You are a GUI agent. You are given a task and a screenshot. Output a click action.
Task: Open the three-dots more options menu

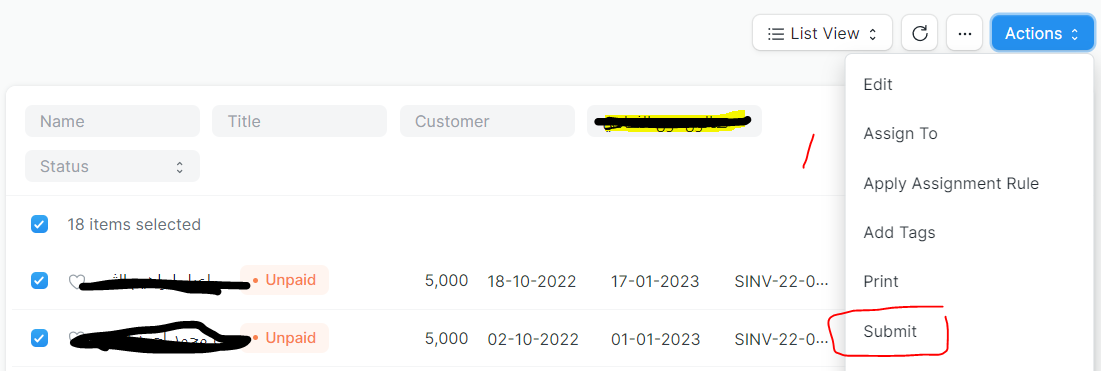pyautogui.click(x=964, y=33)
